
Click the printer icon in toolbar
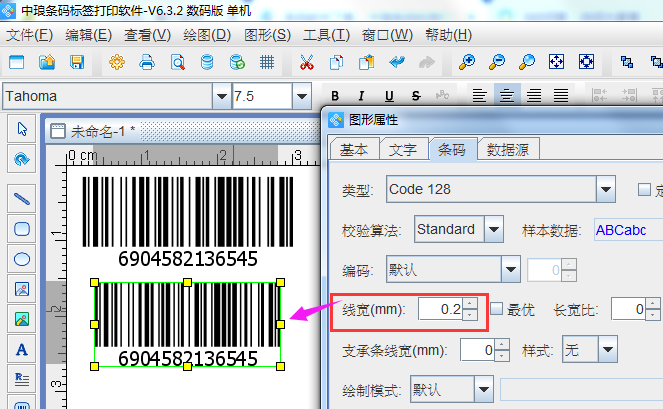coord(146,62)
